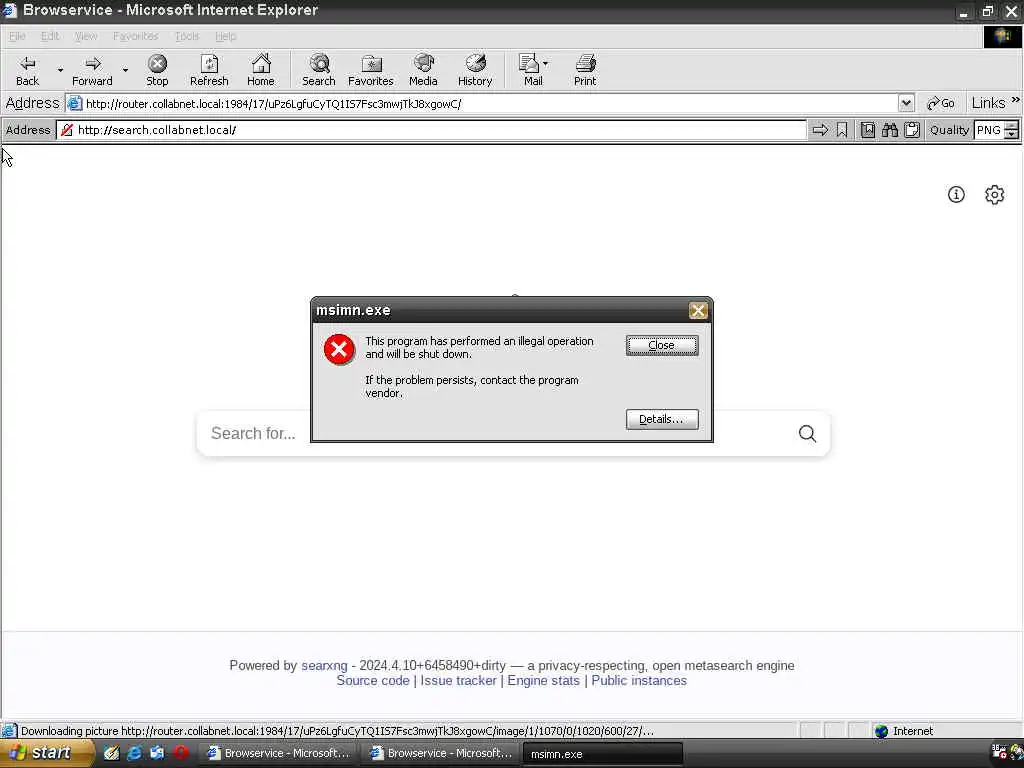Open the Back button history dropdown arrow

coord(60,70)
